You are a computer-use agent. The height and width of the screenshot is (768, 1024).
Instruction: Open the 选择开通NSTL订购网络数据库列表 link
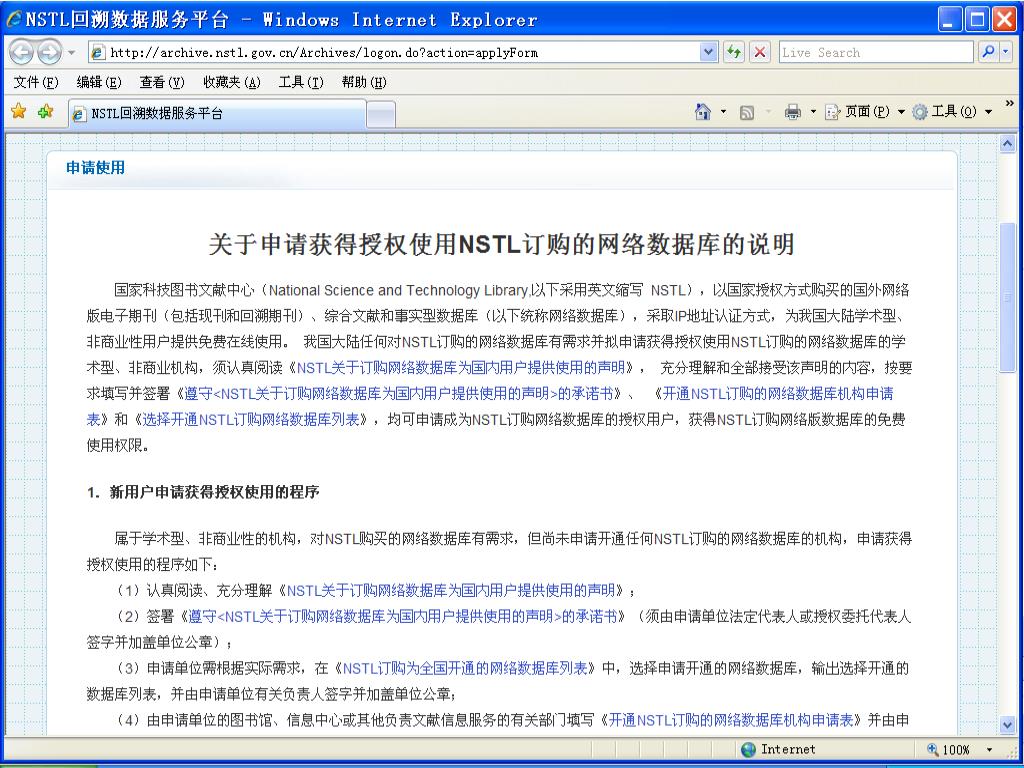251,419
